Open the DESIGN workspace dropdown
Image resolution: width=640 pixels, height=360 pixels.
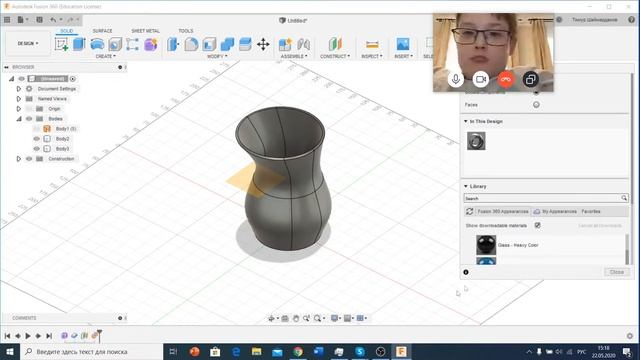pyautogui.click(x=28, y=43)
